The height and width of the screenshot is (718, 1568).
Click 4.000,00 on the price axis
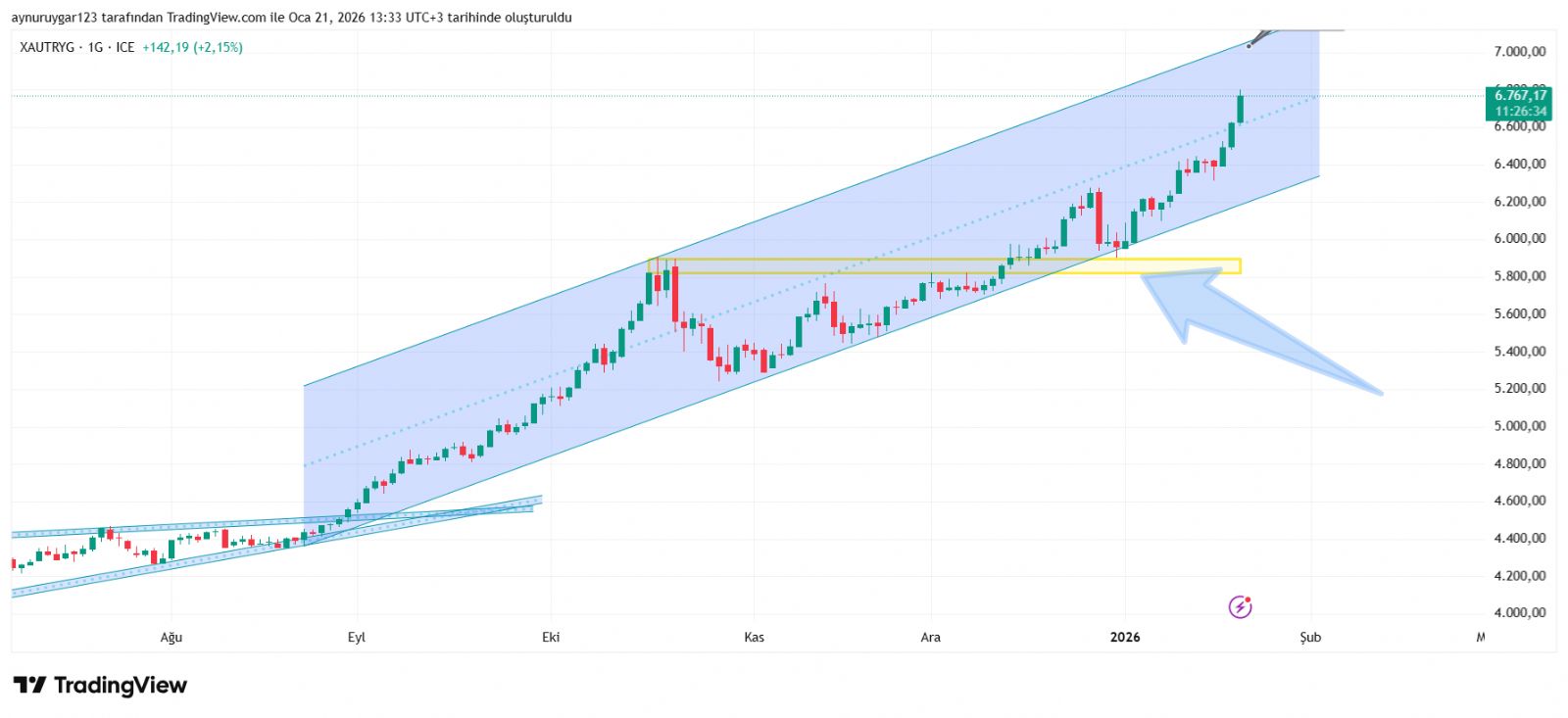tap(1519, 613)
